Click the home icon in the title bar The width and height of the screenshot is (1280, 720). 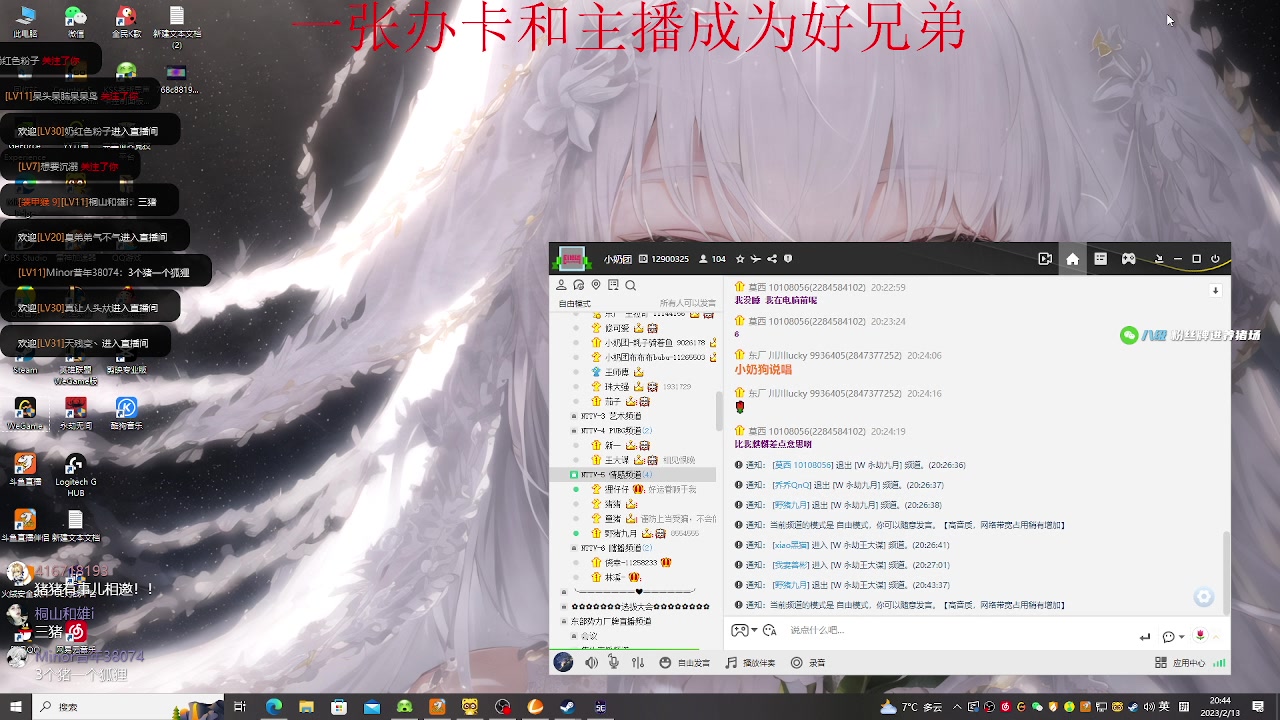click(x=1072, y=258)
